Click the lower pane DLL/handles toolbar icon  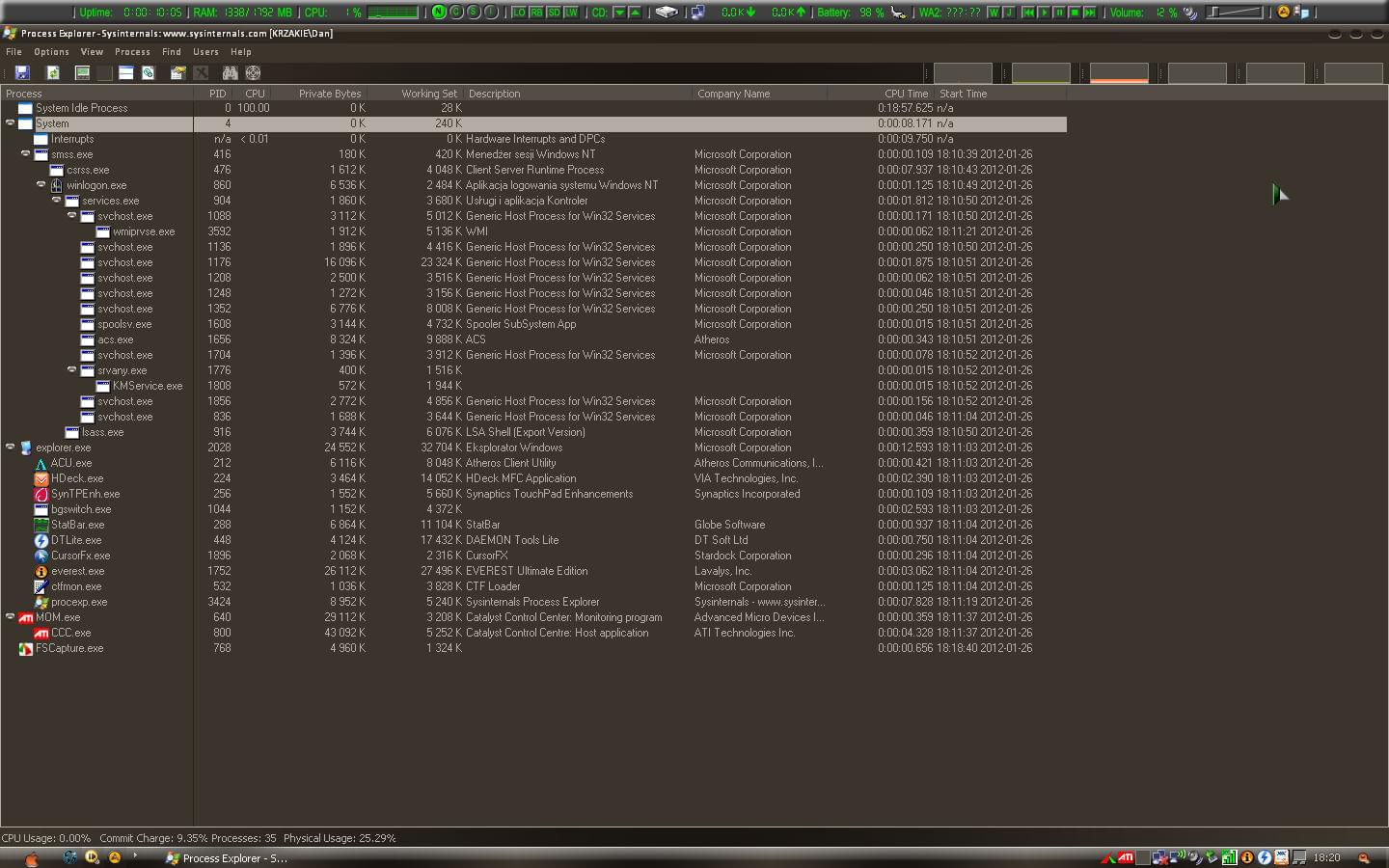[149, 72]
